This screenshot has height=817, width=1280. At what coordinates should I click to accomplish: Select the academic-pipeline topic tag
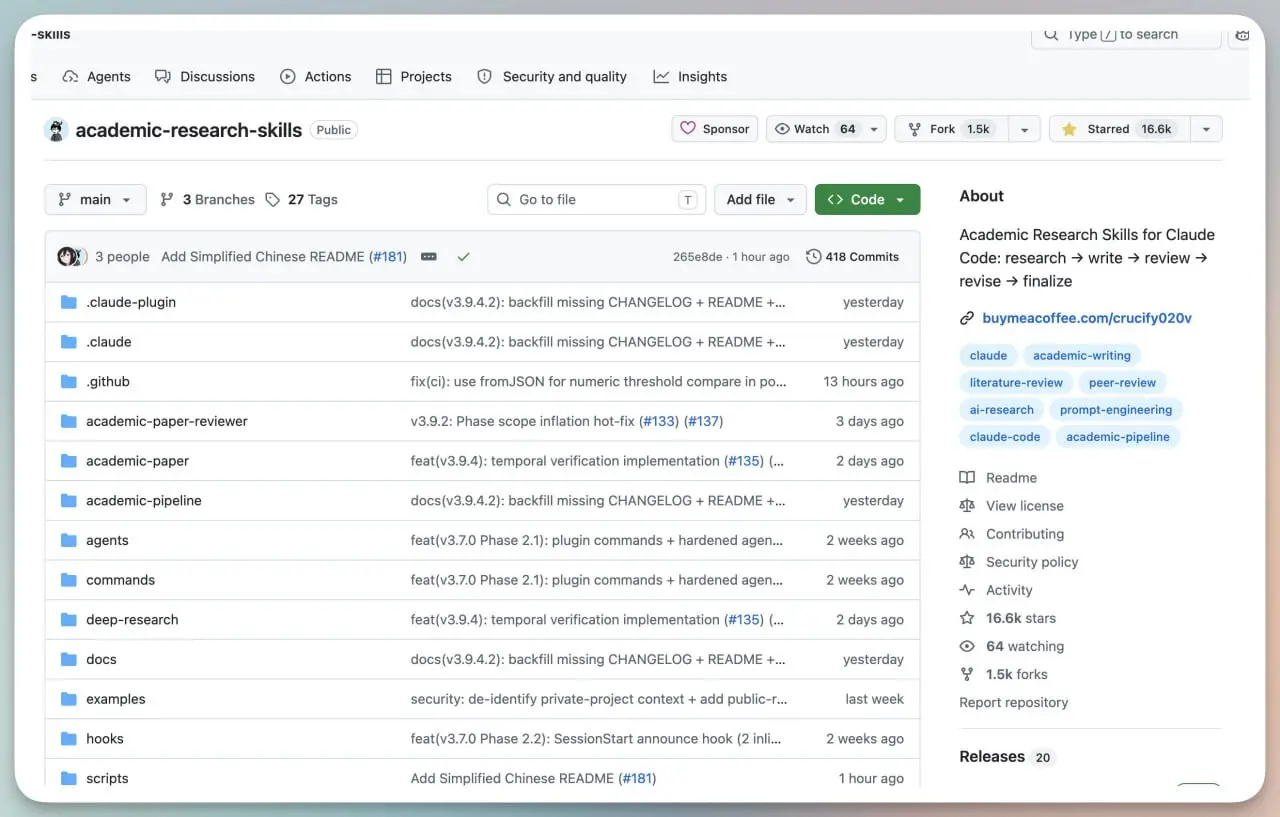click(1118, 436)
